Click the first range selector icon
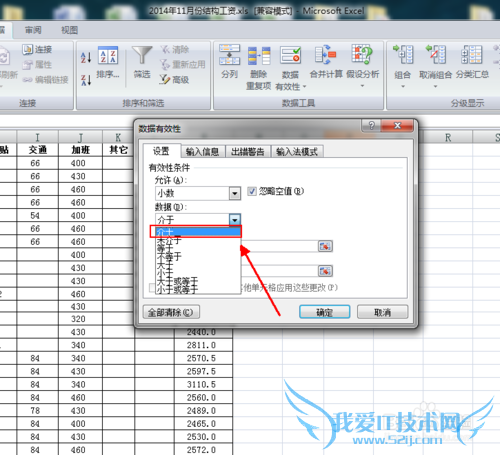 click(325, 246)
